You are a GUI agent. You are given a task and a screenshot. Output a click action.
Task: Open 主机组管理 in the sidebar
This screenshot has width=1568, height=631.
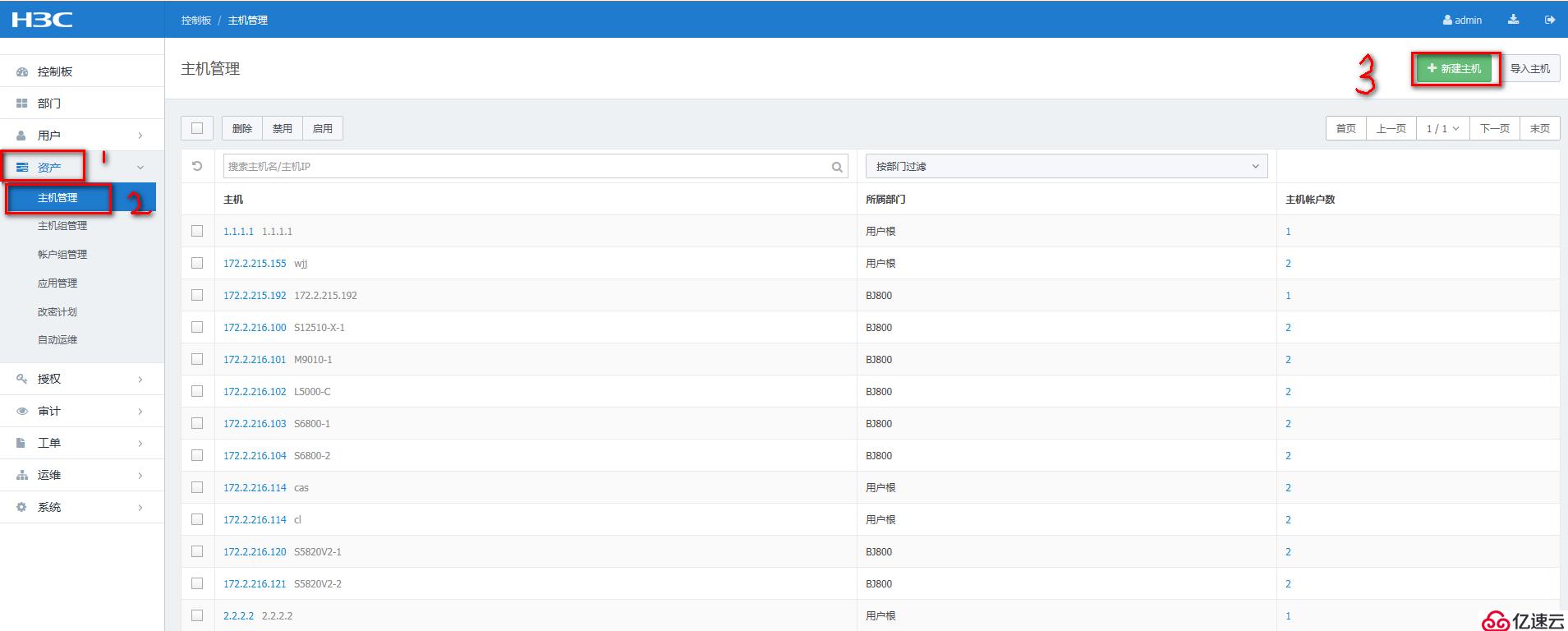coord(62,226)
